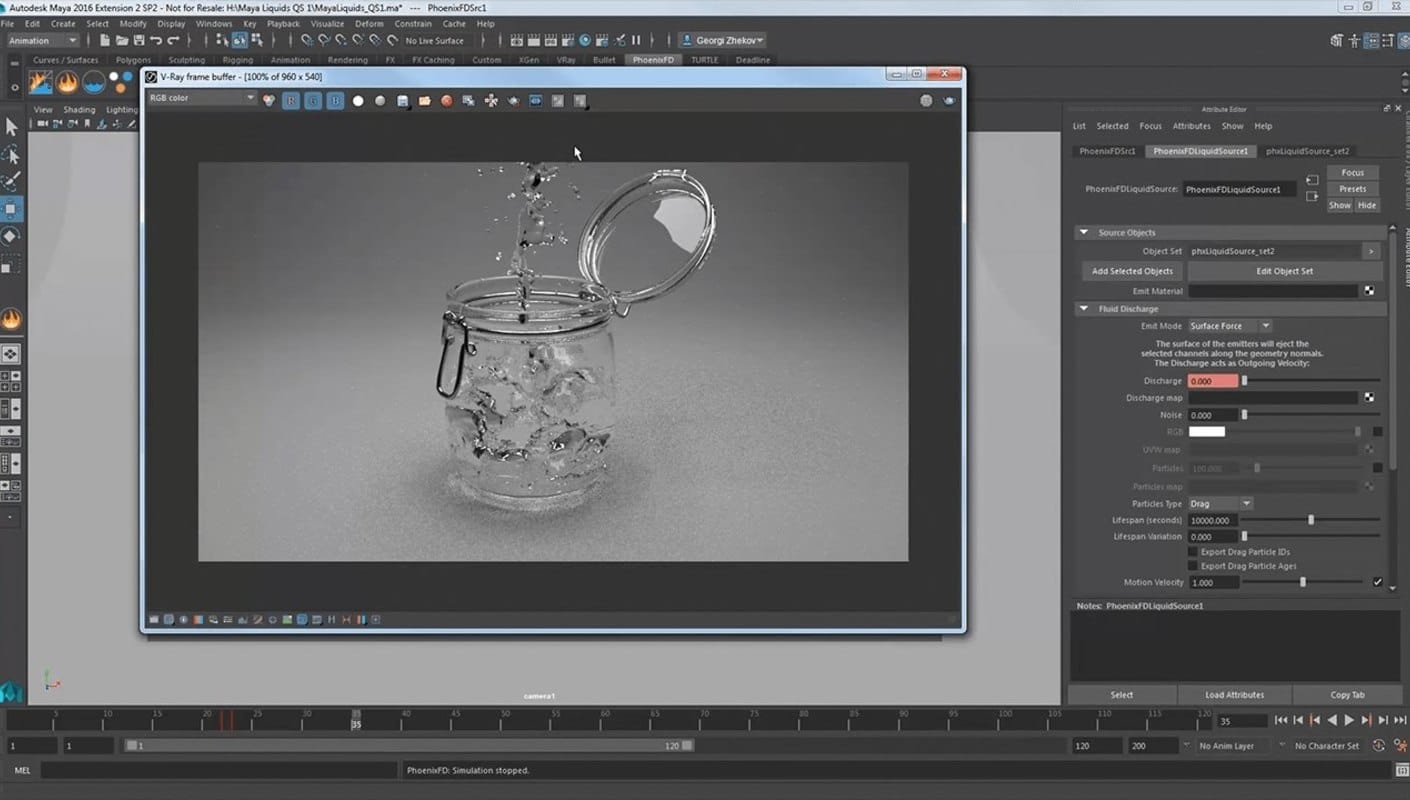The height and width of the screenshot is (800, 1410).
Task: Click the Lifespan (seconds) slider handle
Action: pyautogui.click(x=1311, y=520)
